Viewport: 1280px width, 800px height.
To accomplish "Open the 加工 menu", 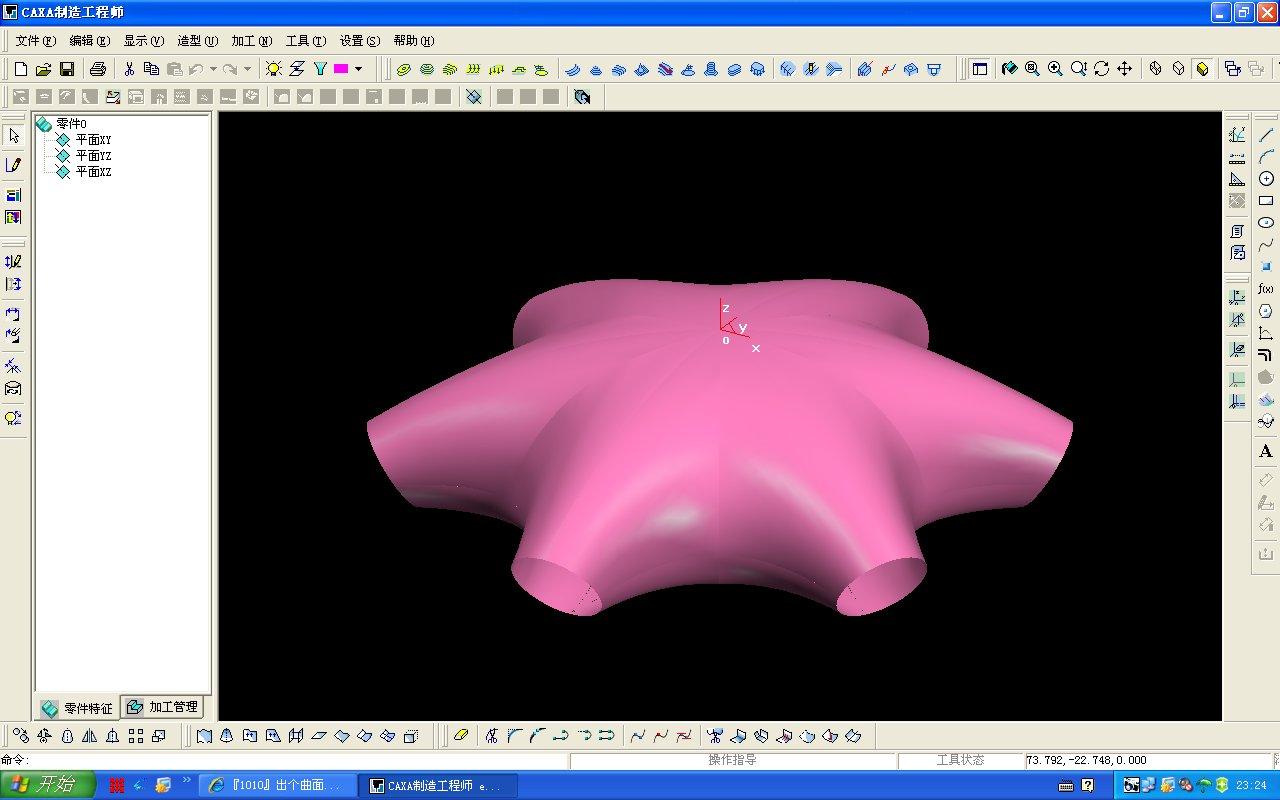I will [251, 41].
